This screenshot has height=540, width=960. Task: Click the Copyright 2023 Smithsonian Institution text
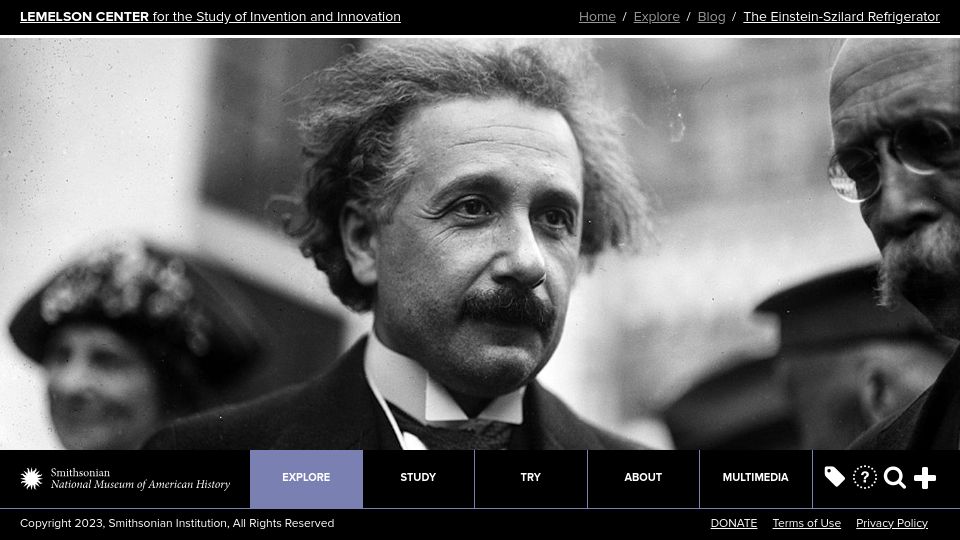(177, 523)
